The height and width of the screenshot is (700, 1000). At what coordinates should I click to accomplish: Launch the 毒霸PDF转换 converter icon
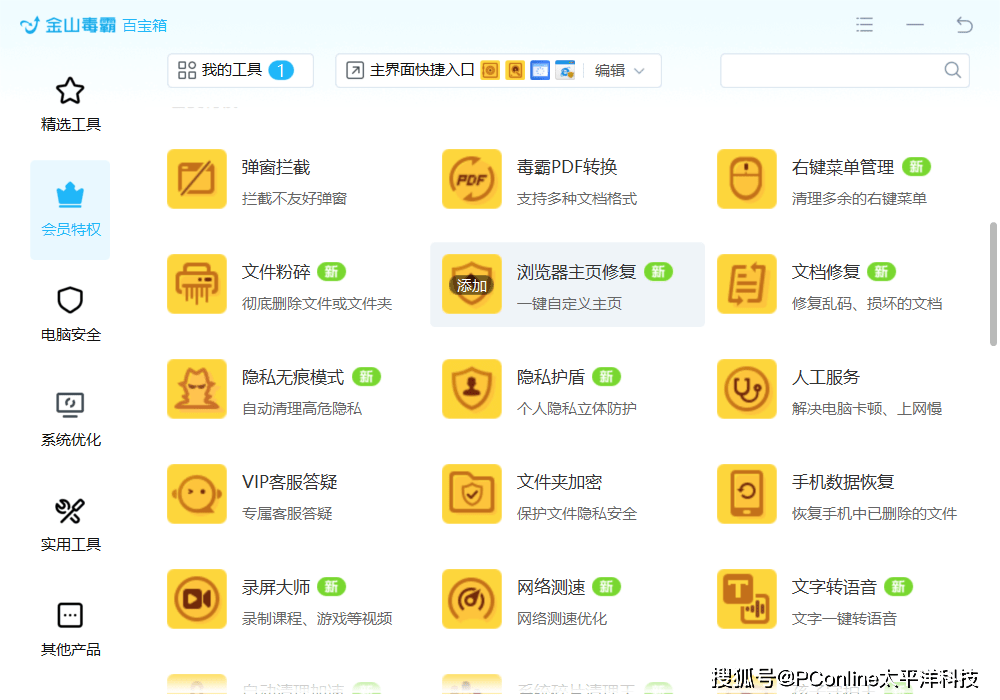pos(471,179)
